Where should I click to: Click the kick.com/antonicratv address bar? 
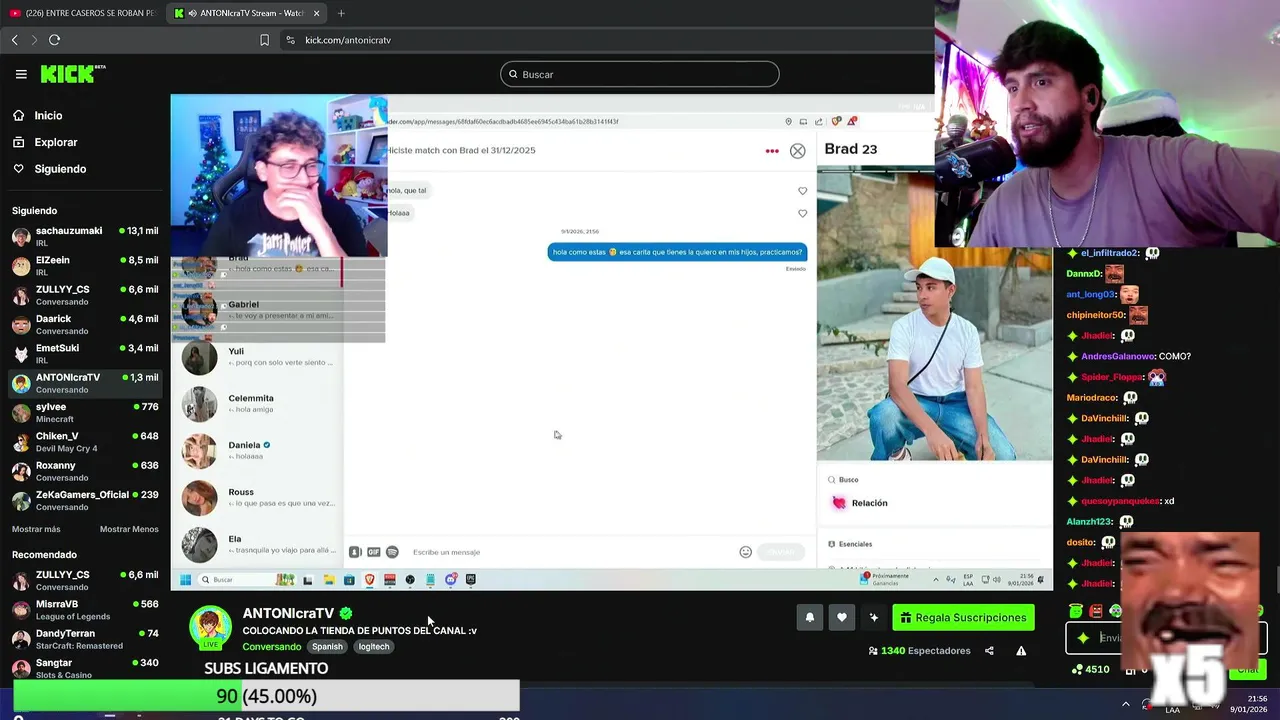click(x=348, y=40)
